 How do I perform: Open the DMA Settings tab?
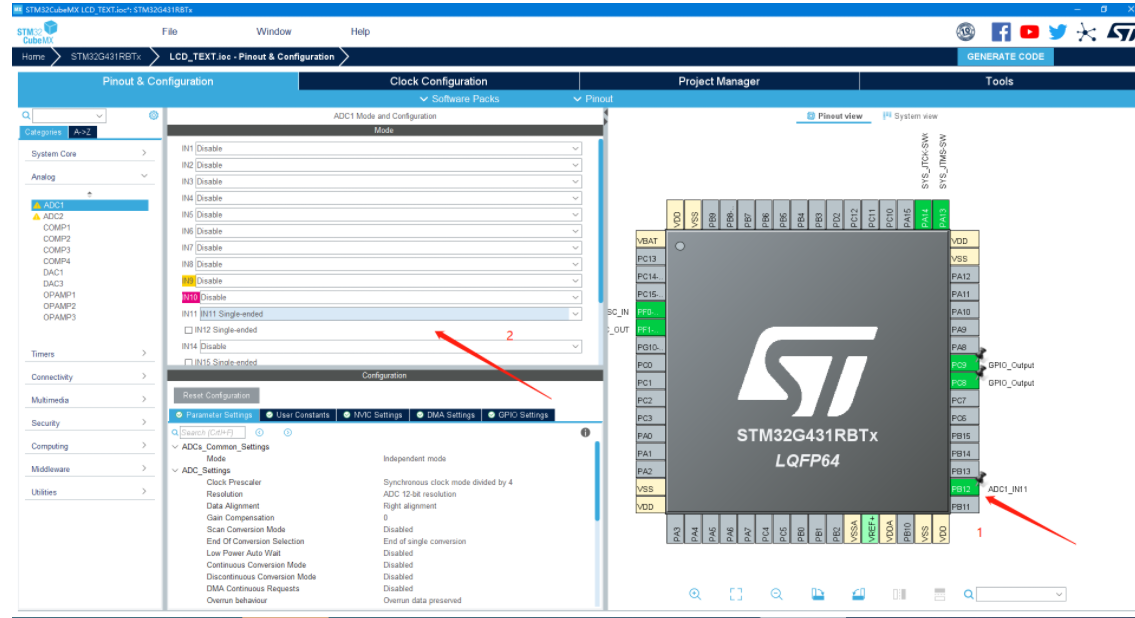(x=444, y=415)
